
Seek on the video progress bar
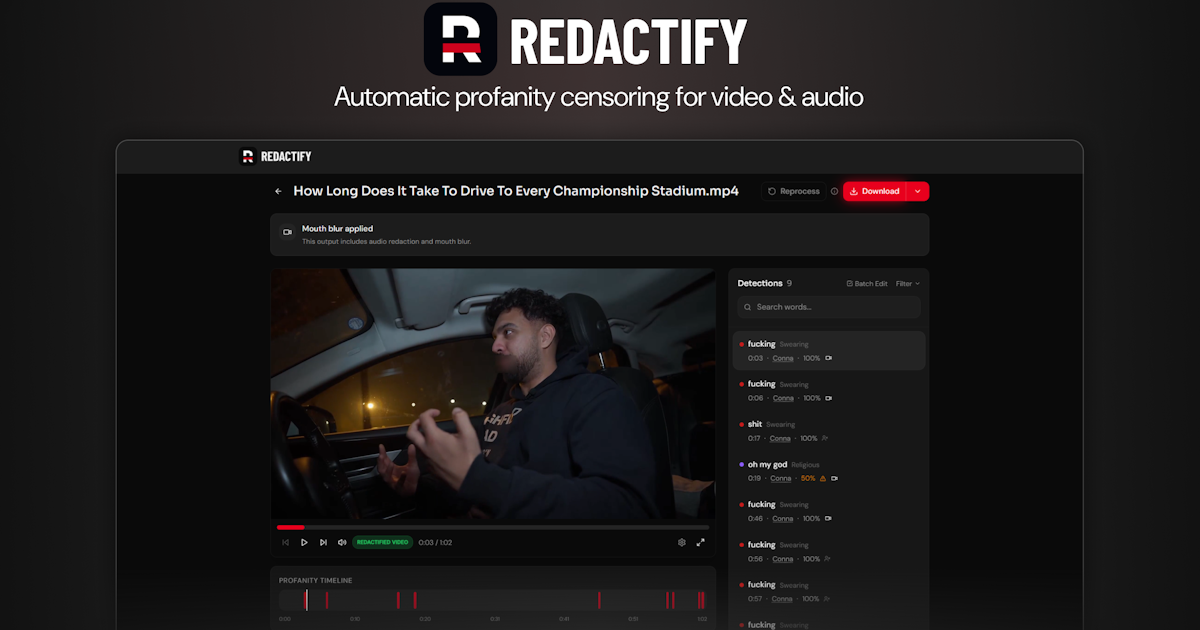(493, 527)
